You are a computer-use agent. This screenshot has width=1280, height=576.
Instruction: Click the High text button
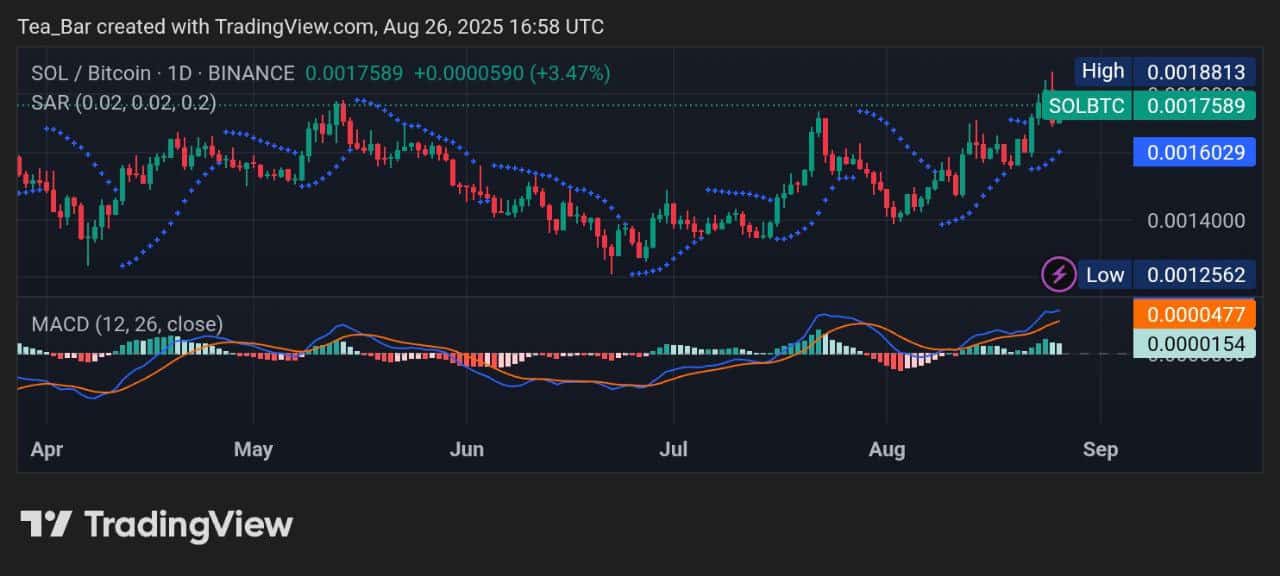point(1102,71)
